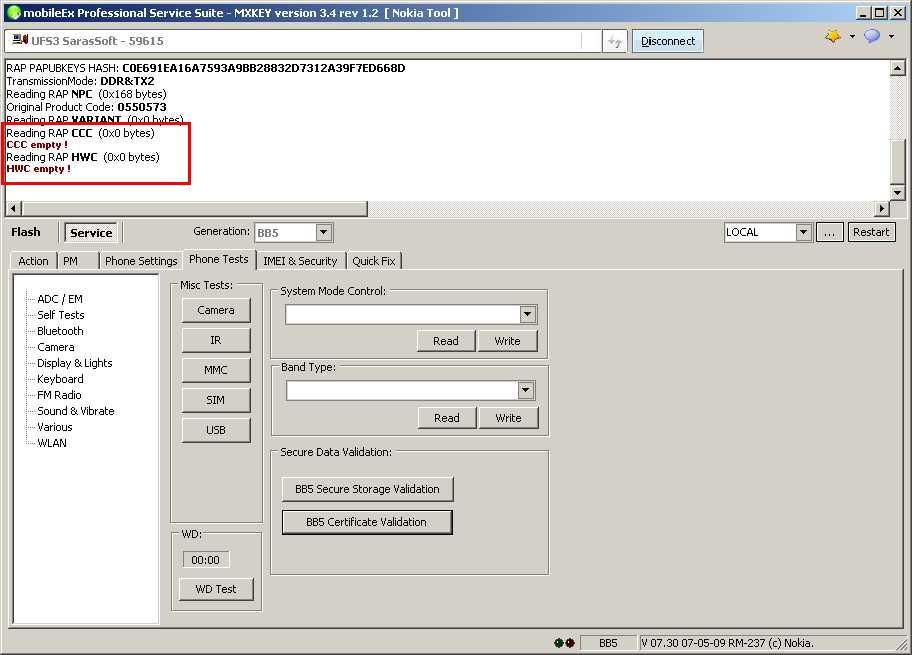Click the WD timer field showing 00:00
Image resolution: width=912 pixels, height=655 pixels.
(x=205, y=560)
